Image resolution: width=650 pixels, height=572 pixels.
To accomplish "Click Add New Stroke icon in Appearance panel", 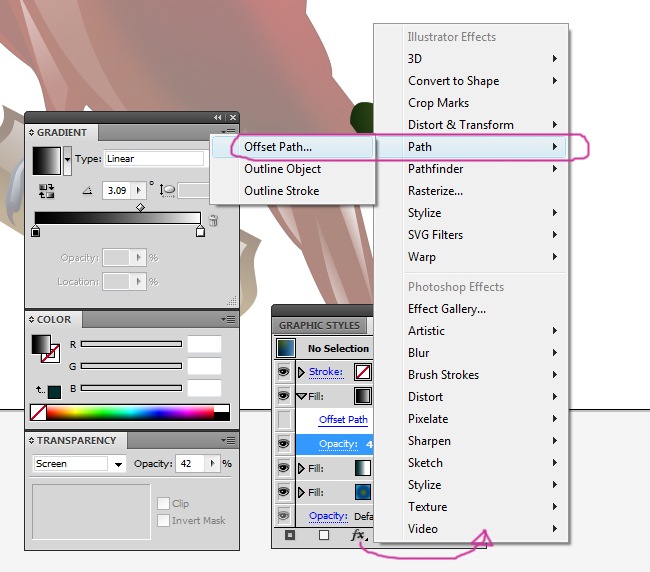I will 290,536.
